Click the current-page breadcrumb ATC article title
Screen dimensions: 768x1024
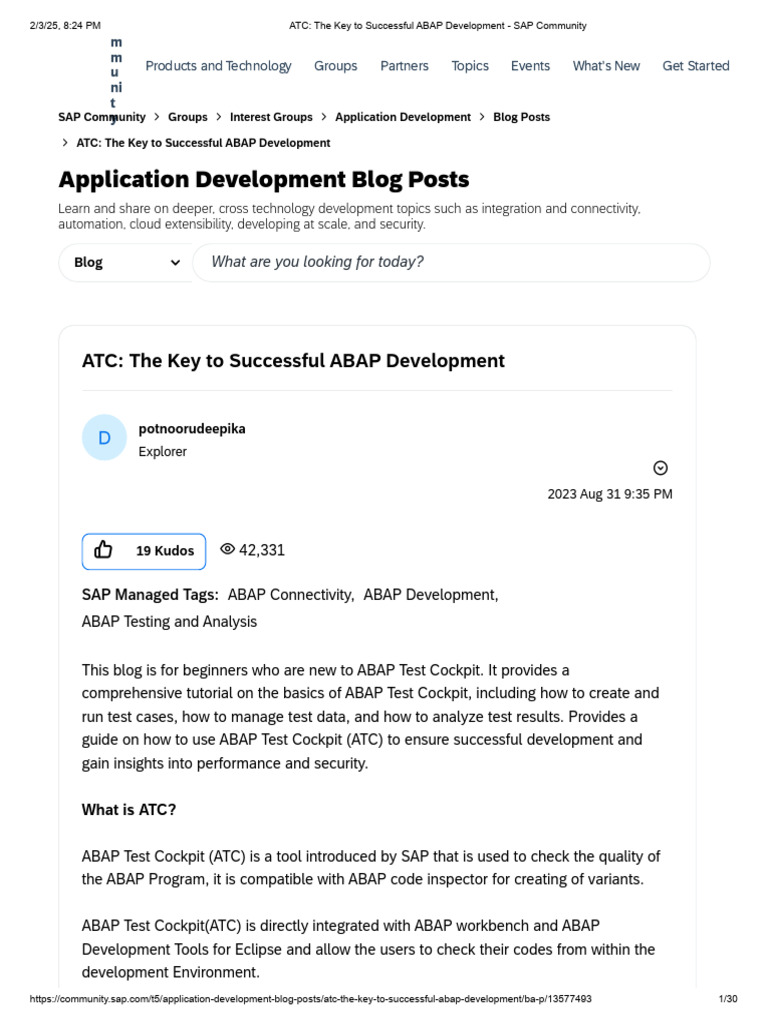(x=203, y=143)
